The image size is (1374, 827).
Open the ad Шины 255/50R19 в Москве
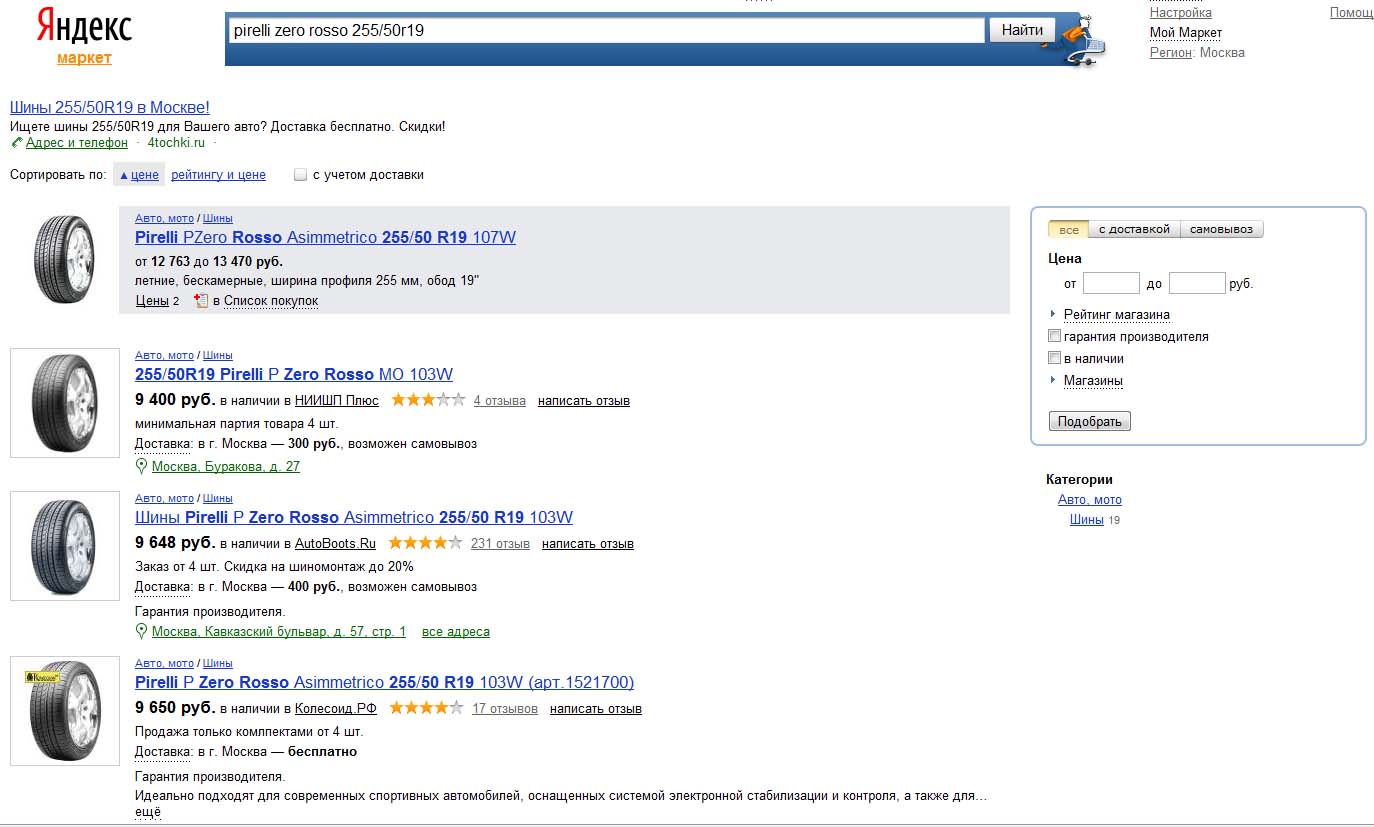coord(110,107)
